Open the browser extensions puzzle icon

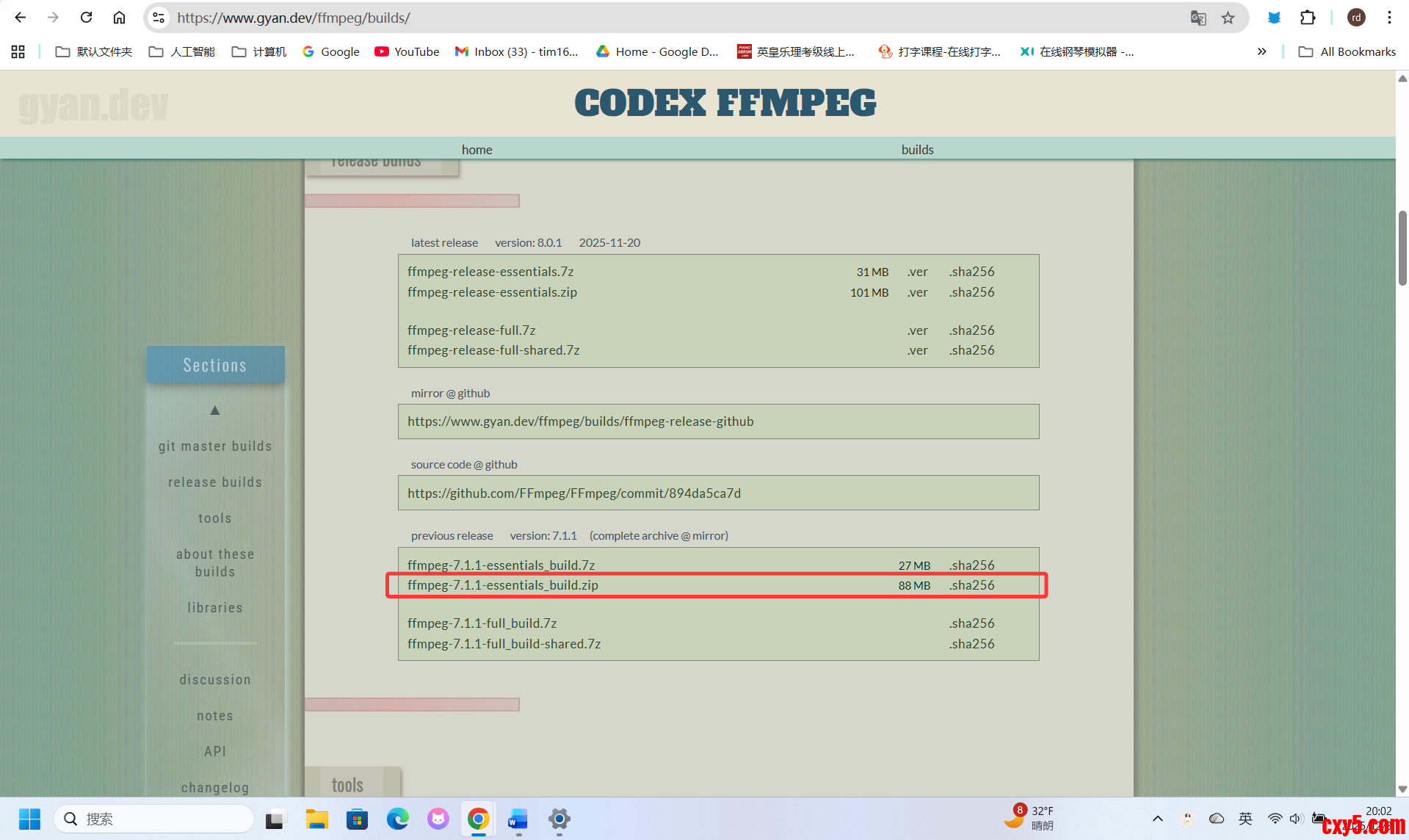[x=1308, y=18]
